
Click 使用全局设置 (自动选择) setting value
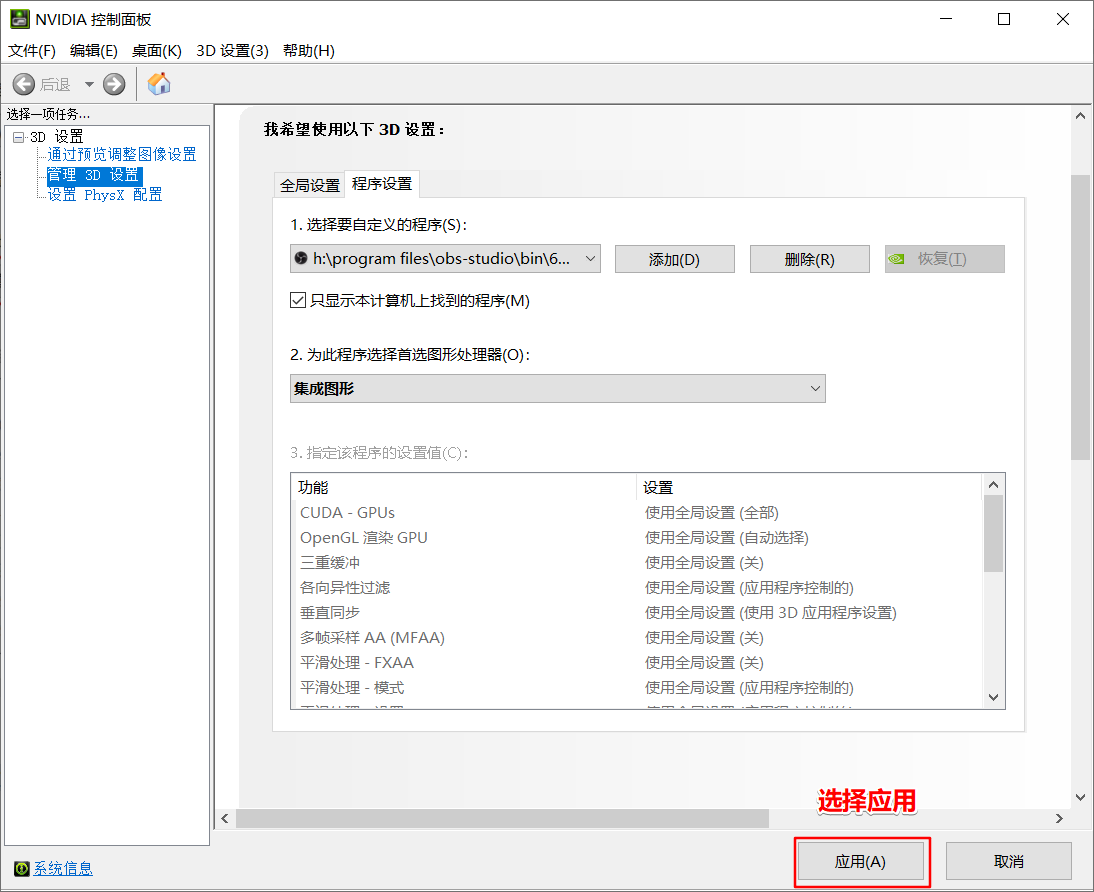(726, 537)
